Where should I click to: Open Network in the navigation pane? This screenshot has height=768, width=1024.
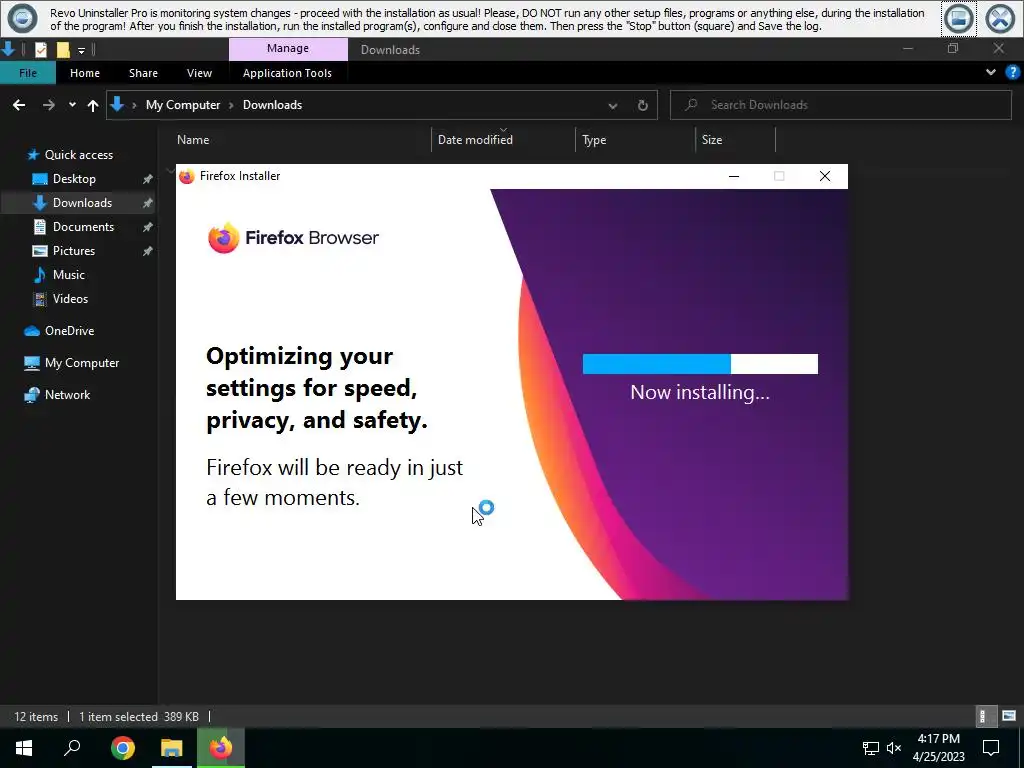[67, 395]
